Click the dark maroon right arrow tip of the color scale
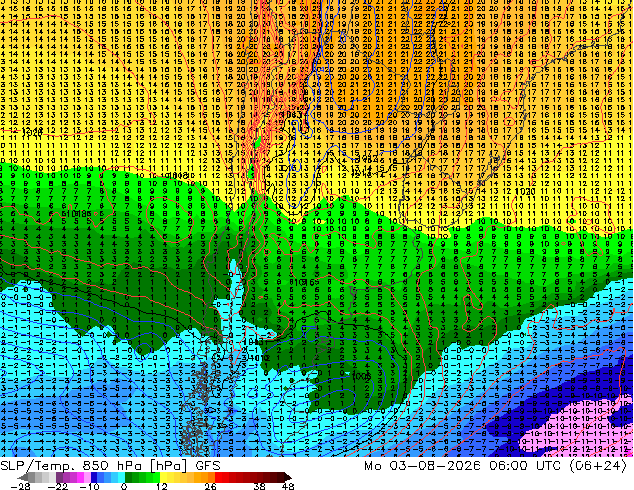634x490 pixels. [x=288, y=477]
